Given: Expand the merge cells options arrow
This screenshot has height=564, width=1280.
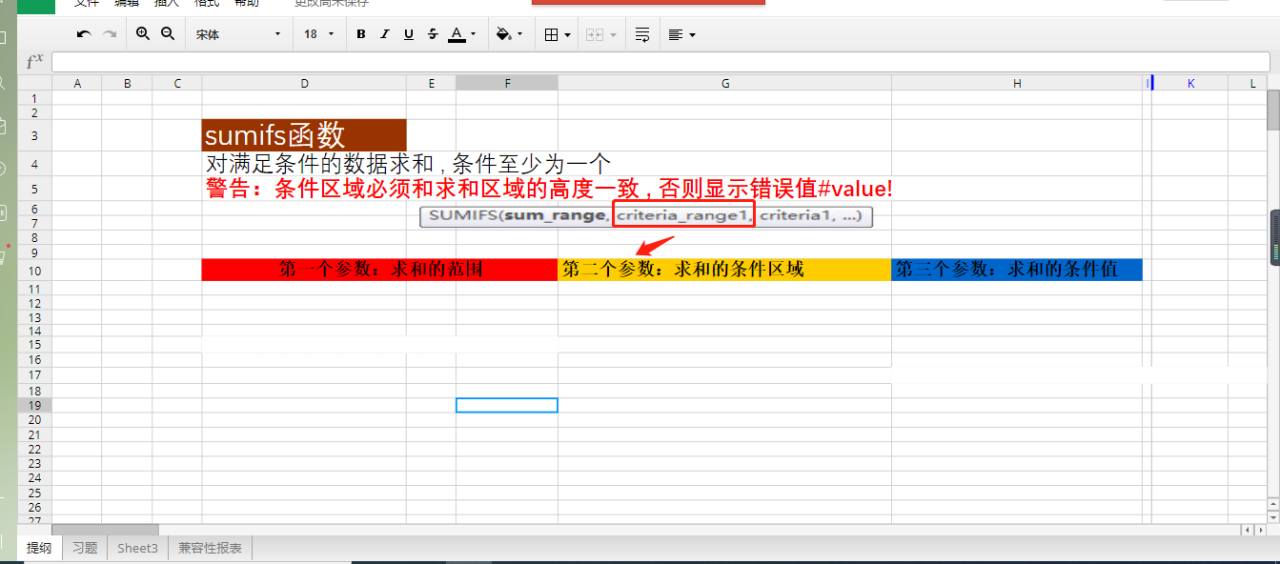Looking at the screenshot, I should pos(612,34).
